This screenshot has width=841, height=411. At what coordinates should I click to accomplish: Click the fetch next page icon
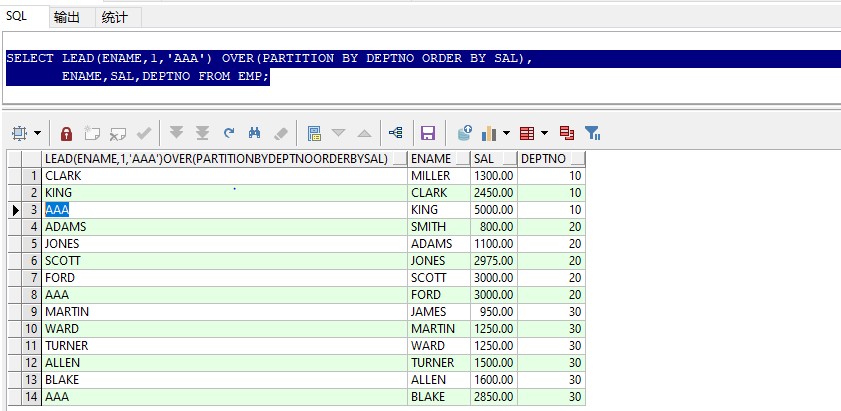click(177, 133)
